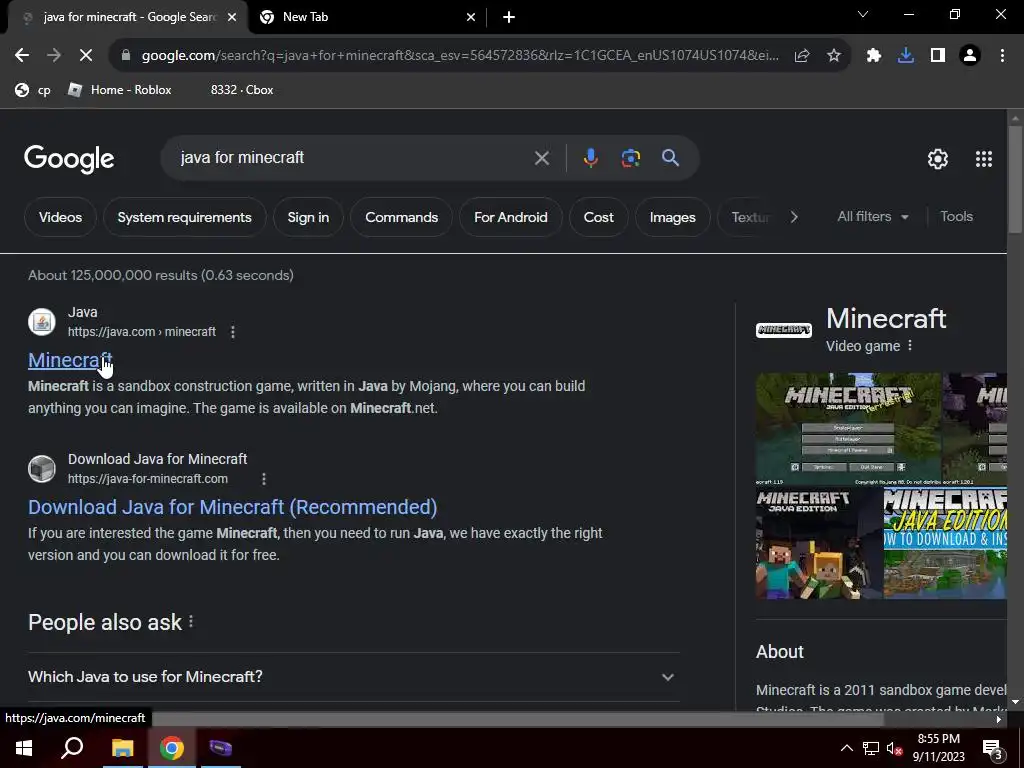Open more options for java-for-minecraft.com result
Screen dimensions: 1024x768
tap(264, 479)
